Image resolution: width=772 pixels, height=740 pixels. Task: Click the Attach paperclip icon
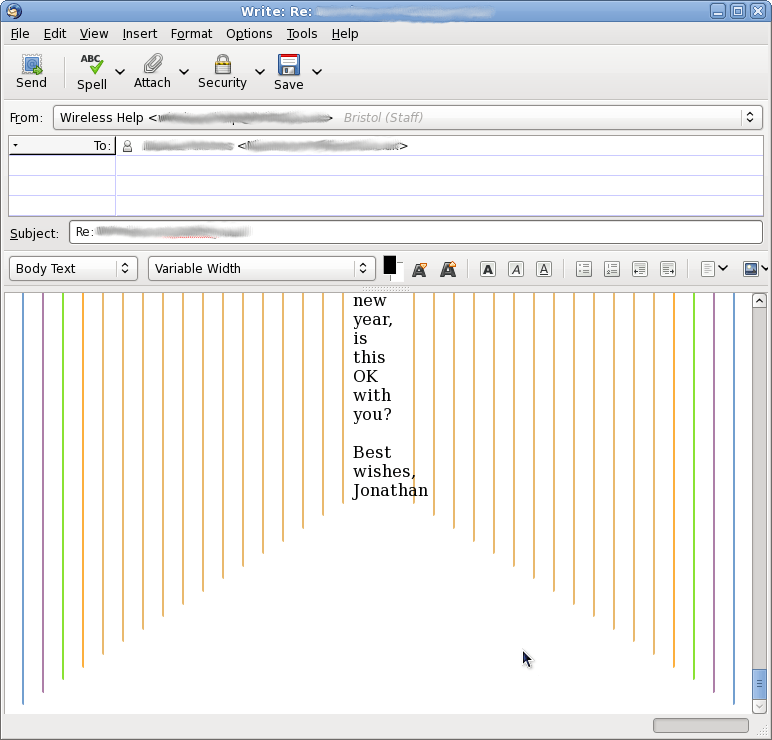[152, 66]
